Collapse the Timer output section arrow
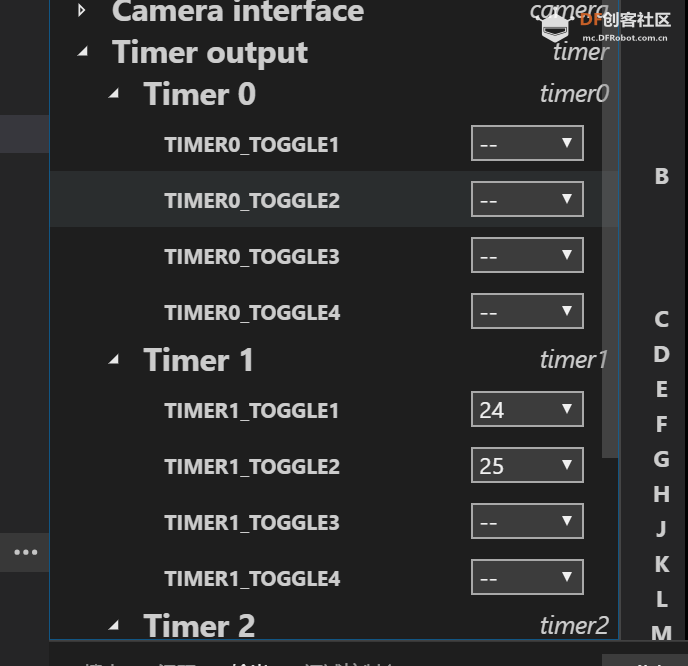688x666 pixels. tap(83, 52)
